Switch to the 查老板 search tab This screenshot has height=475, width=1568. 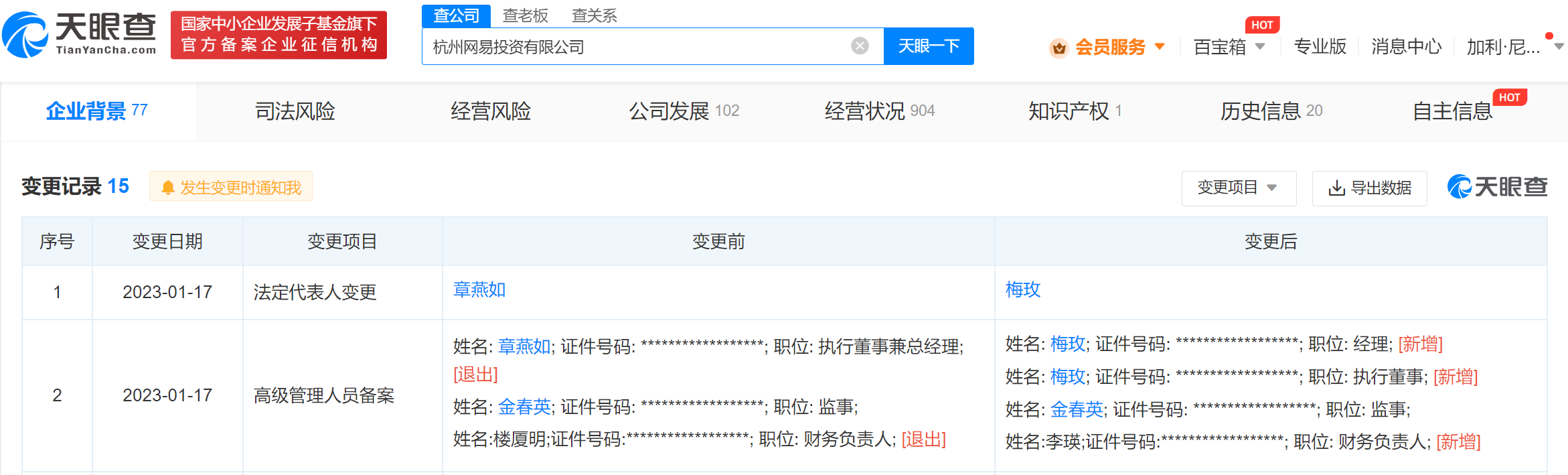(x=525, y=15)
